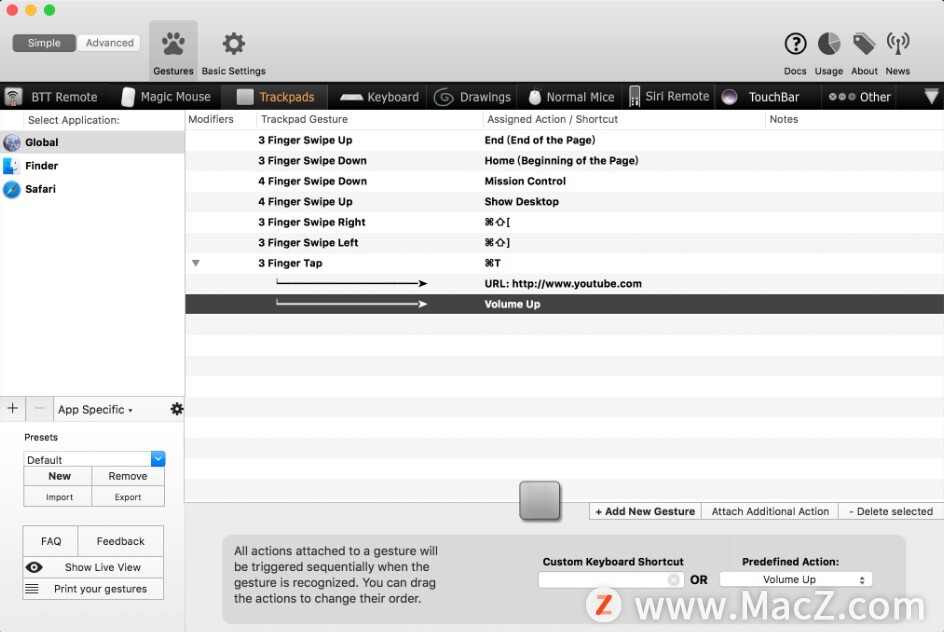Open News antenna icon
The image size is (944, 632).
coord(898,43)
